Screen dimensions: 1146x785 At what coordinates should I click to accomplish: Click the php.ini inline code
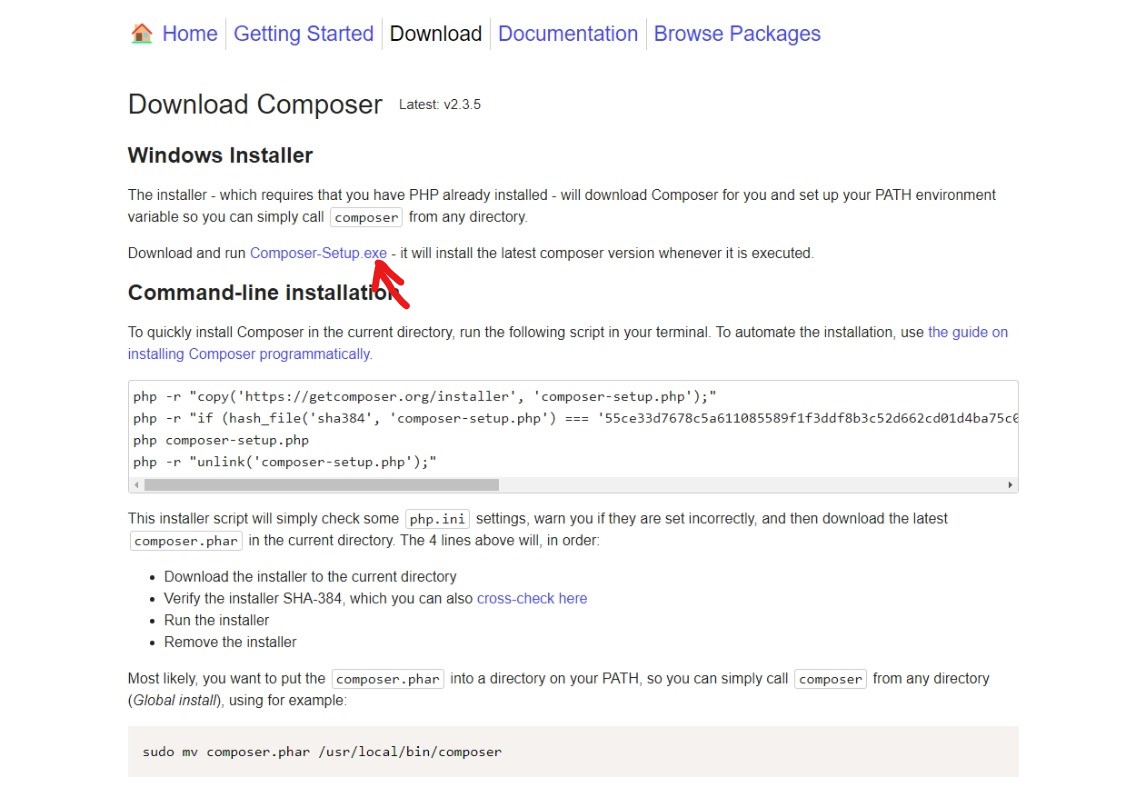(437, 519)
